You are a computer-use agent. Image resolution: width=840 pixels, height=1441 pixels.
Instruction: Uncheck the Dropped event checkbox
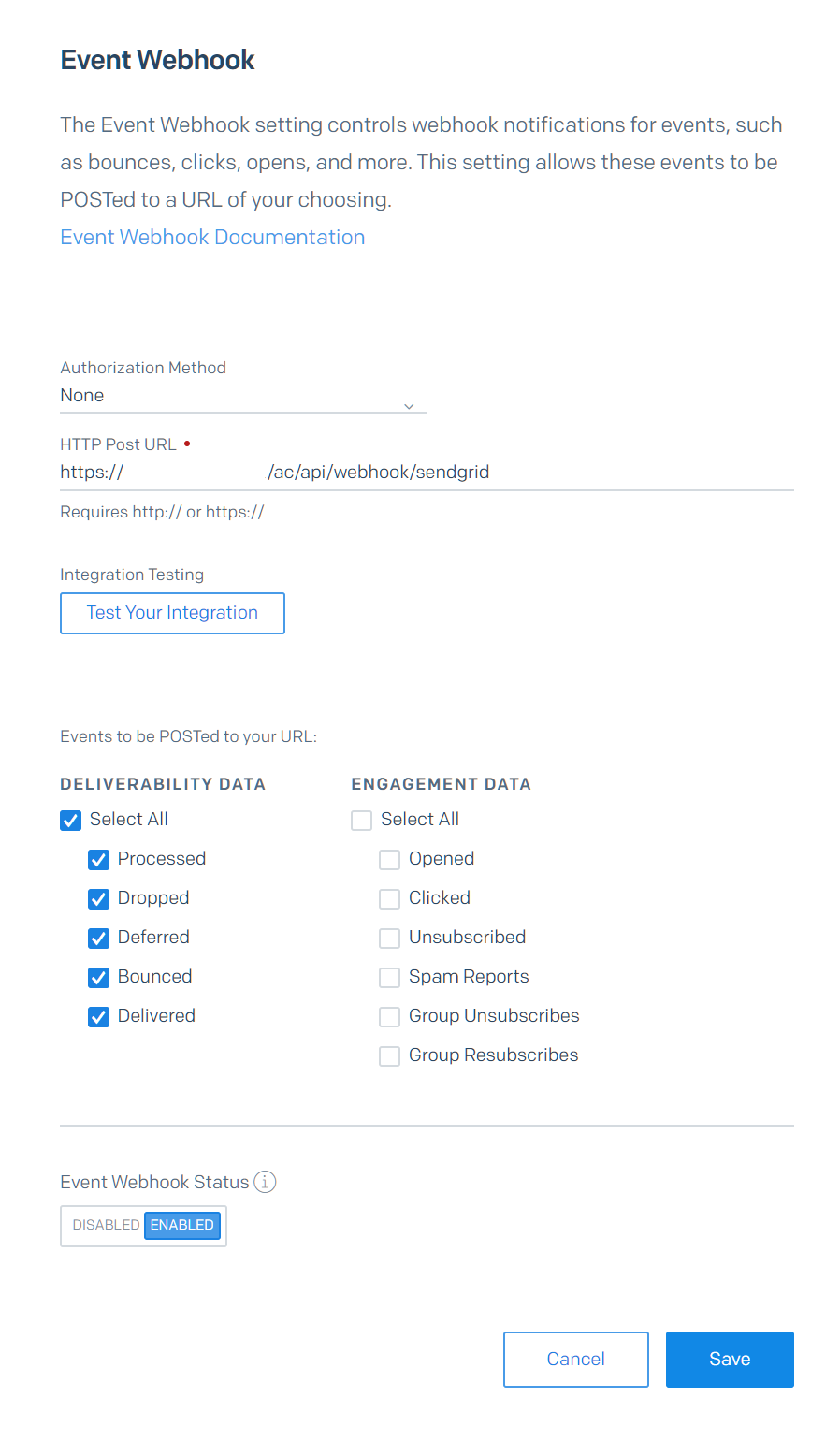(x=98, y=899)
